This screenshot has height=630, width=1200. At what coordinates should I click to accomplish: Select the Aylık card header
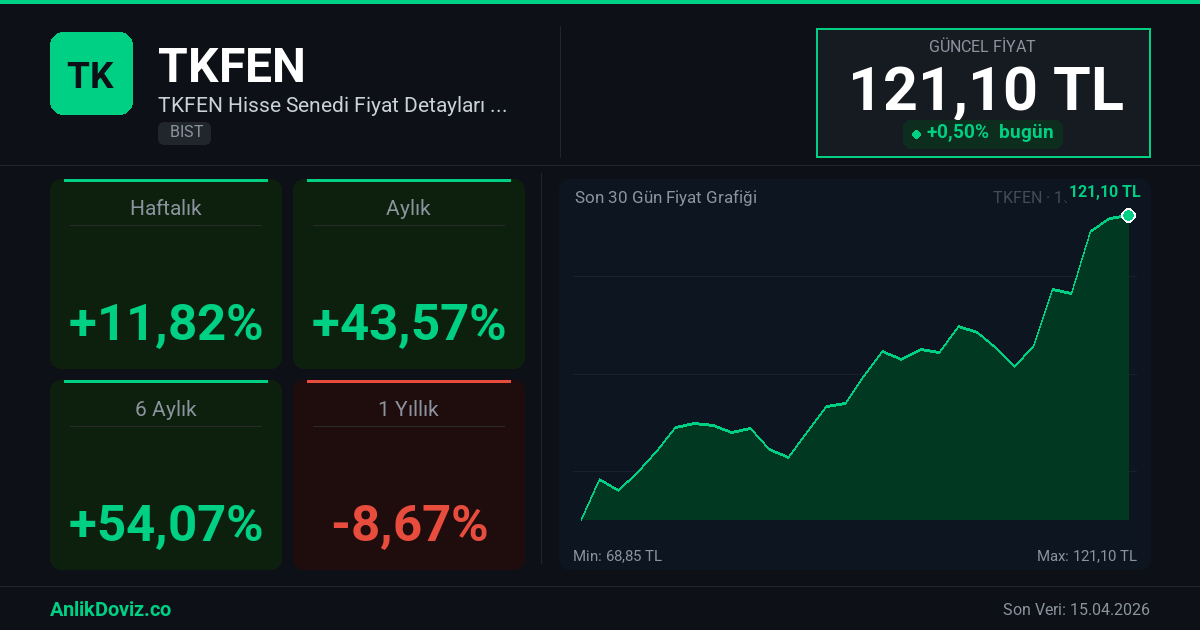[408, 208]
